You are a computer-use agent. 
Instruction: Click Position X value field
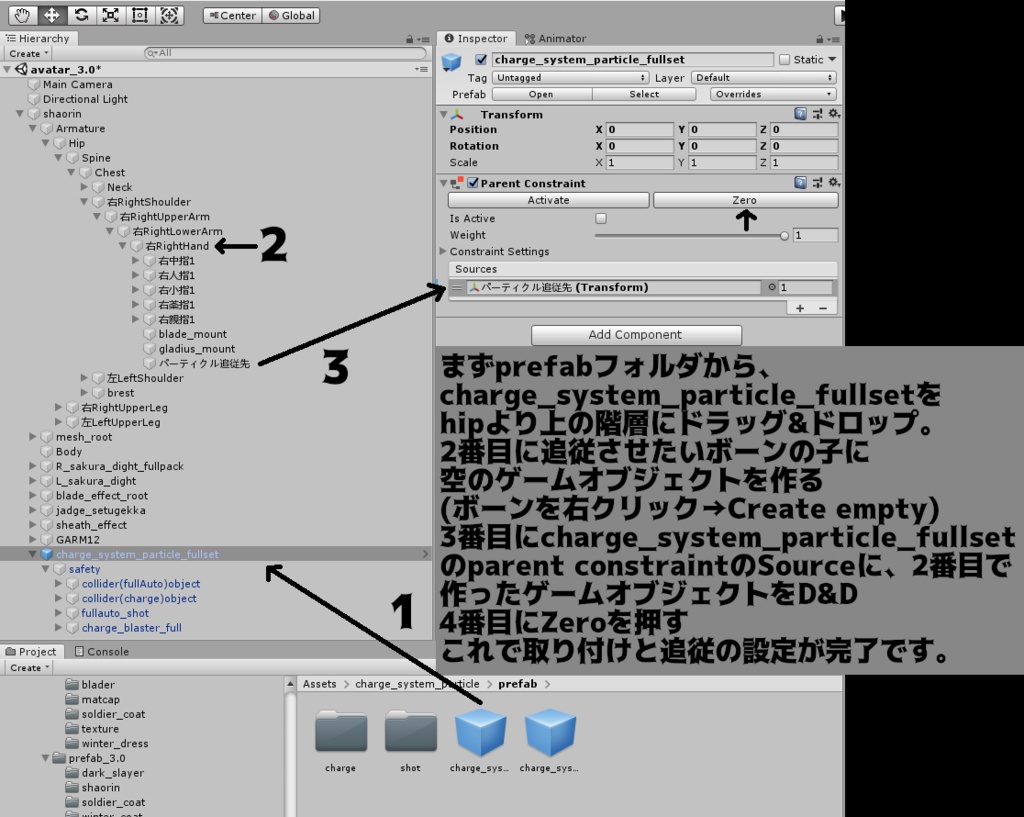coord(639,129)
